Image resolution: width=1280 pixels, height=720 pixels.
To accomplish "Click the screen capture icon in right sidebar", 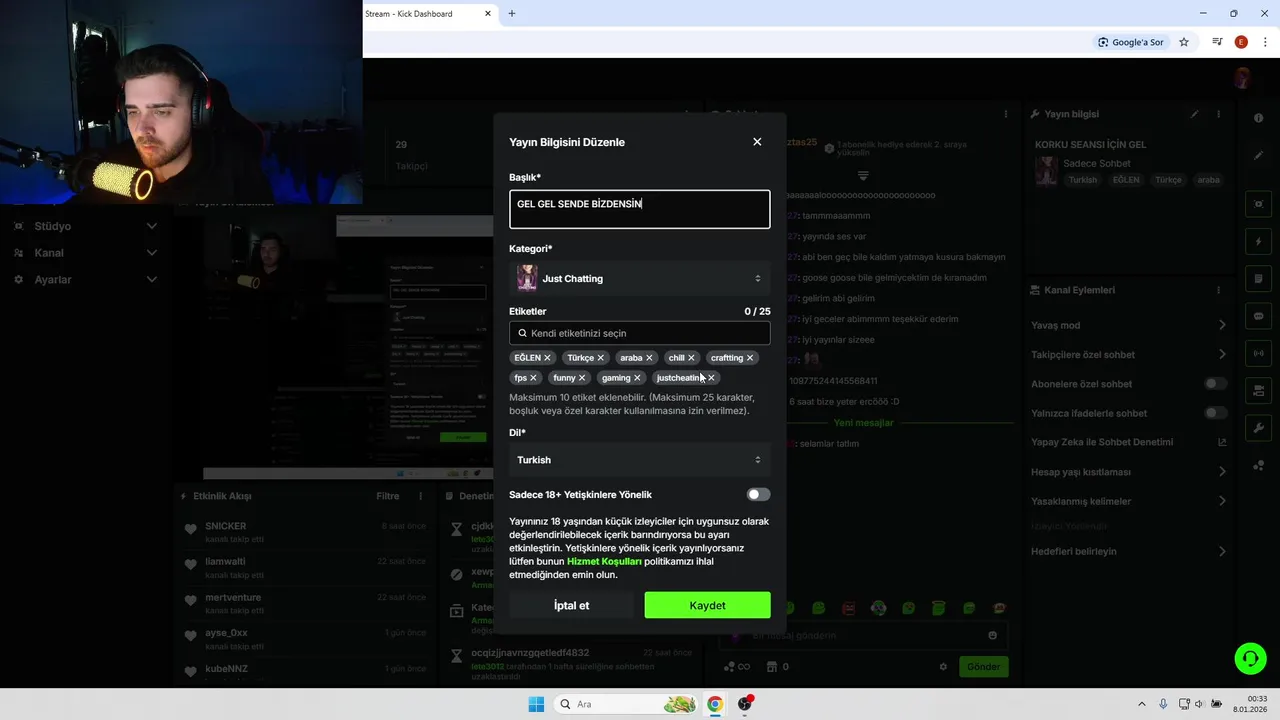I will [1259, 204].
